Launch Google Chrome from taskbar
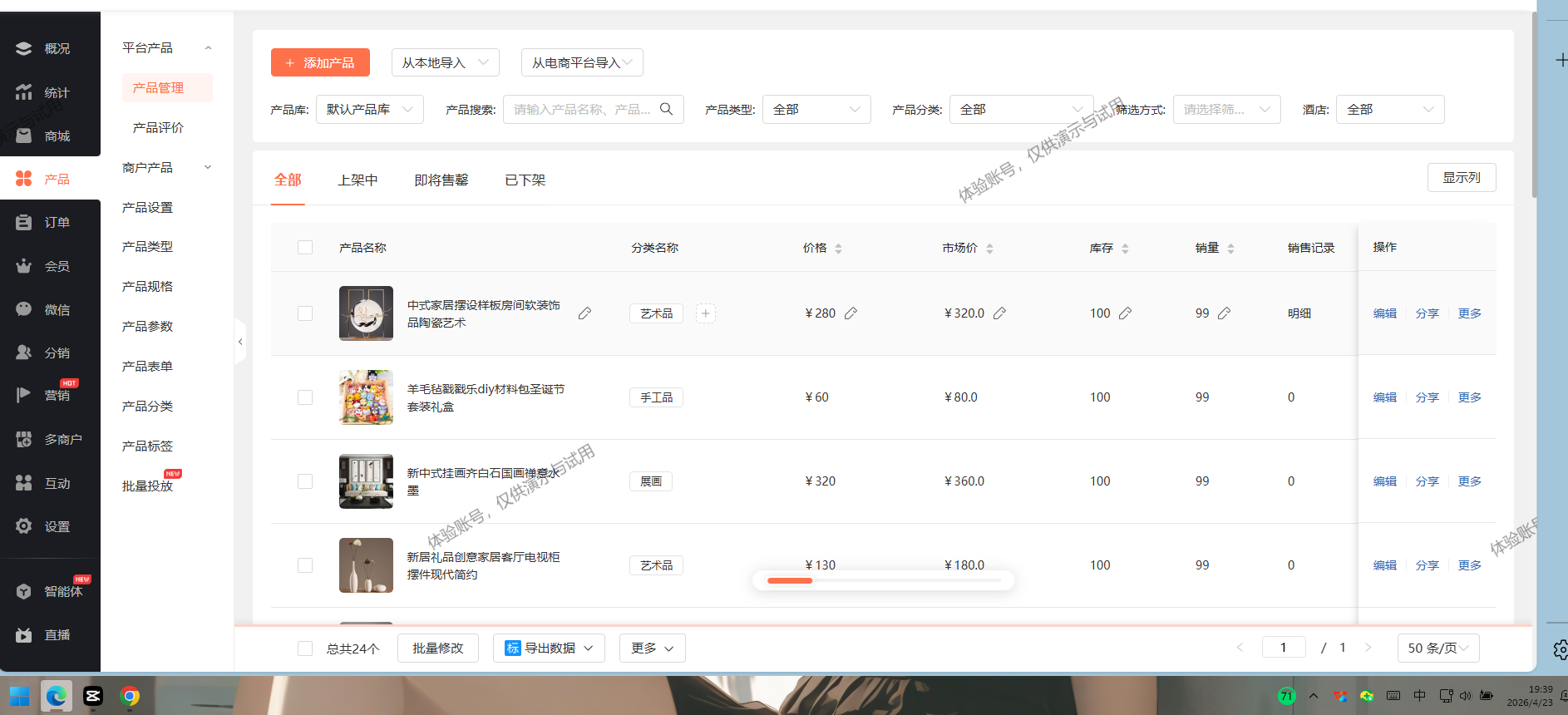 point(130,696)
